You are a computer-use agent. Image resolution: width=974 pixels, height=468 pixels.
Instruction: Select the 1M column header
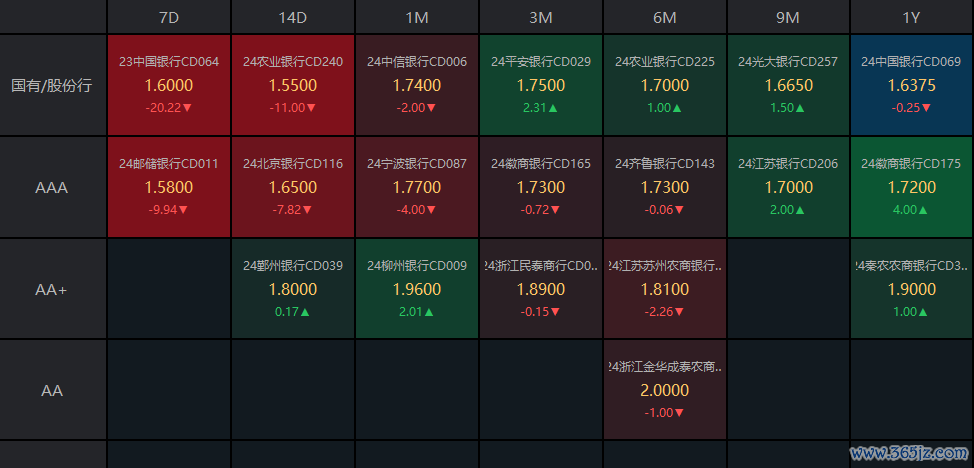click(x=417, y=17)
